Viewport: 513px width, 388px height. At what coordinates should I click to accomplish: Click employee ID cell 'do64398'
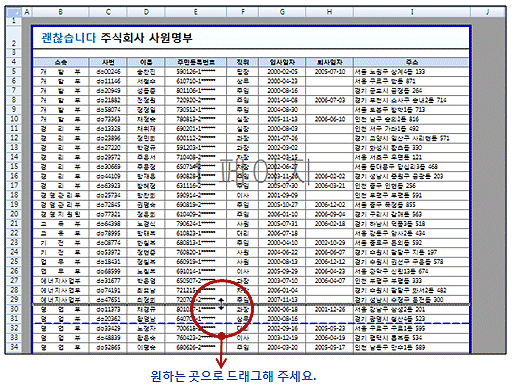click(108, 224)
